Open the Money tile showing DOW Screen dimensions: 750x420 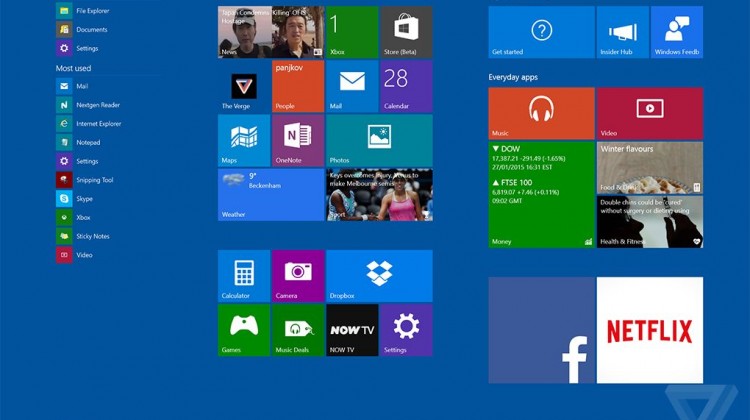point(541,195)
